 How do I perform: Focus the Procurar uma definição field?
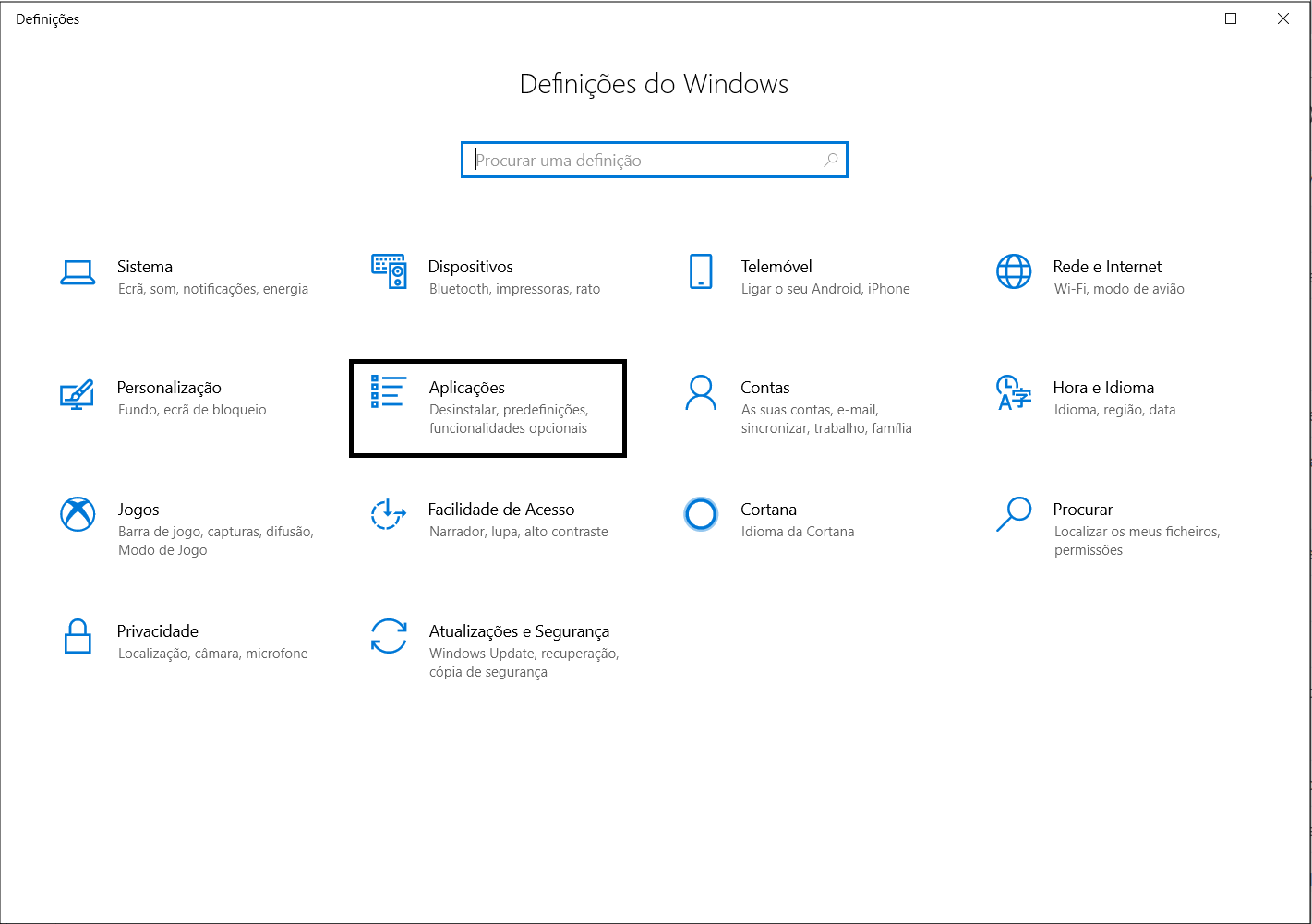(655, 160)
